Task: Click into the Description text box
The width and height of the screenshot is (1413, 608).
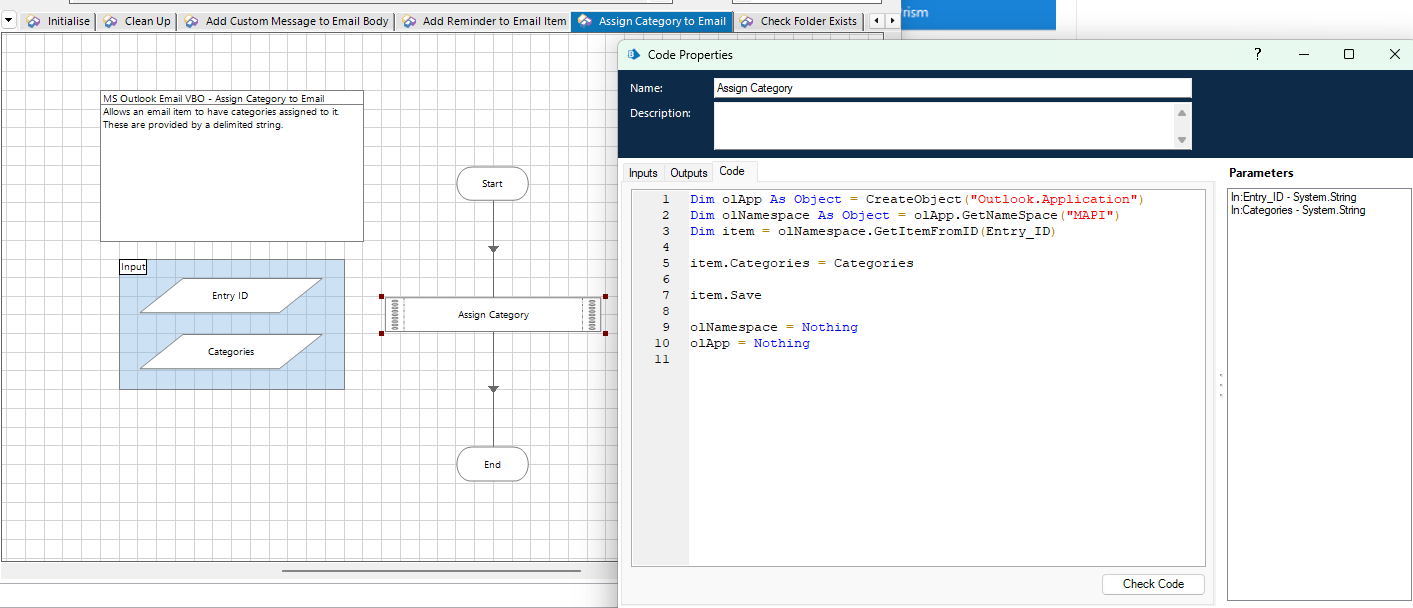Action: click(945, 126)
